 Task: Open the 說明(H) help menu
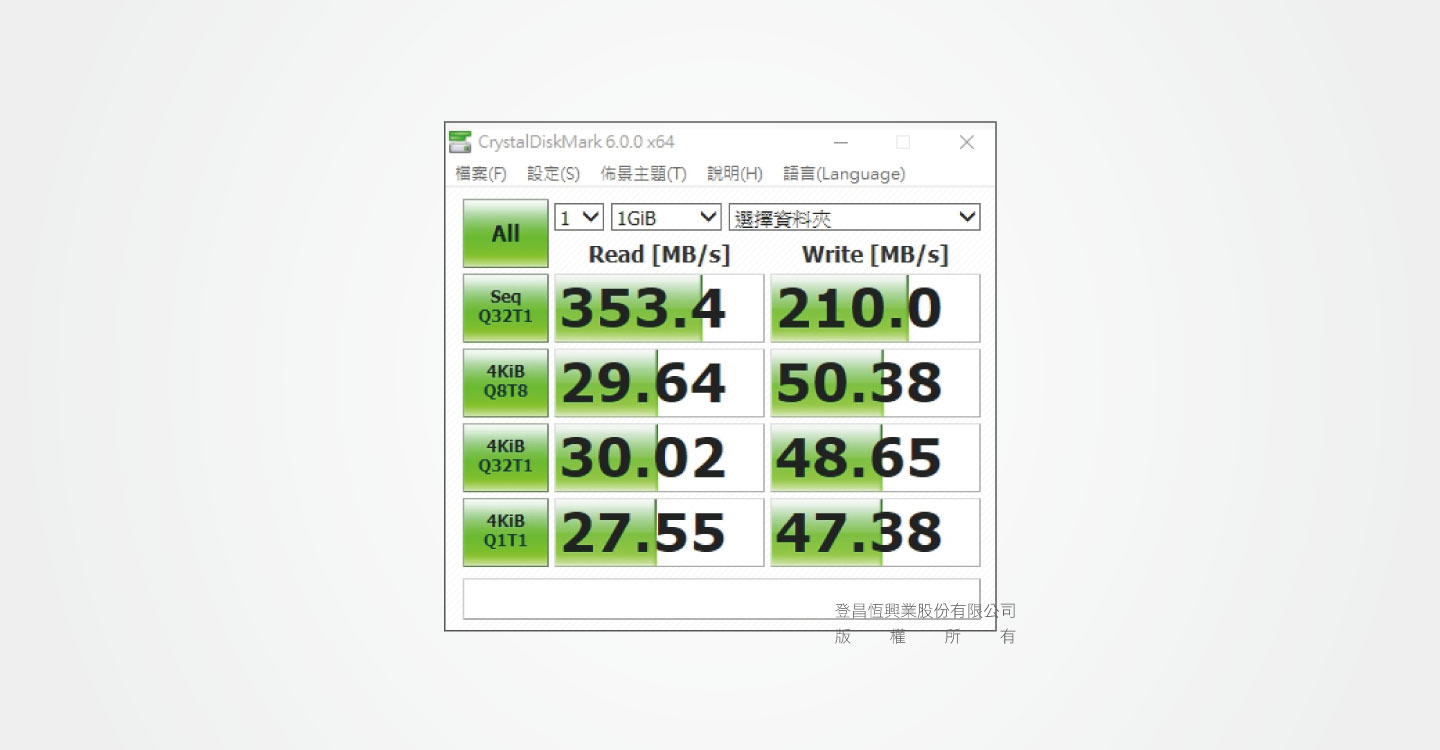pyautogui.click(x=735, y=174)
